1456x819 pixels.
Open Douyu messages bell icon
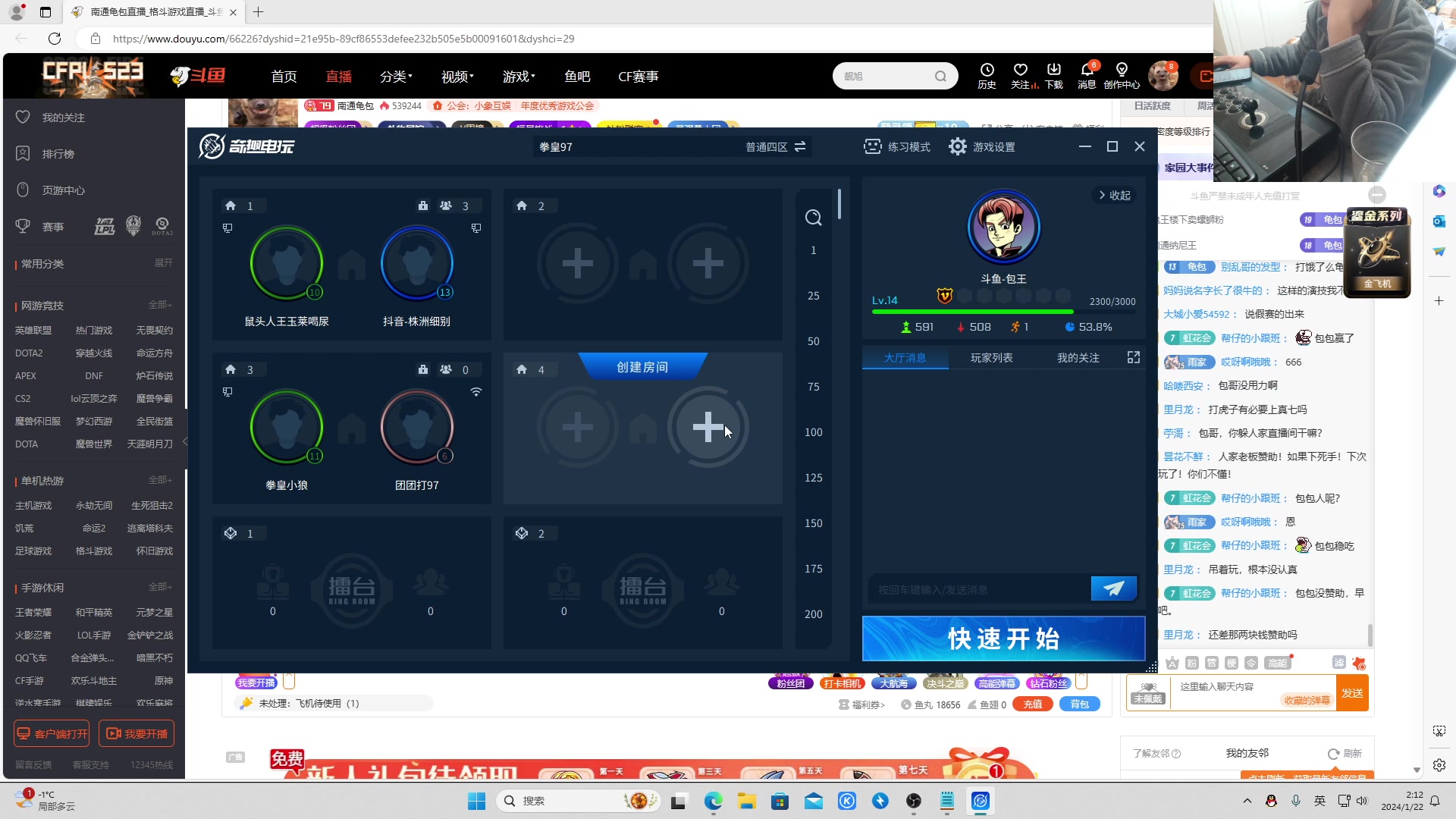(x=1087, y=70)
